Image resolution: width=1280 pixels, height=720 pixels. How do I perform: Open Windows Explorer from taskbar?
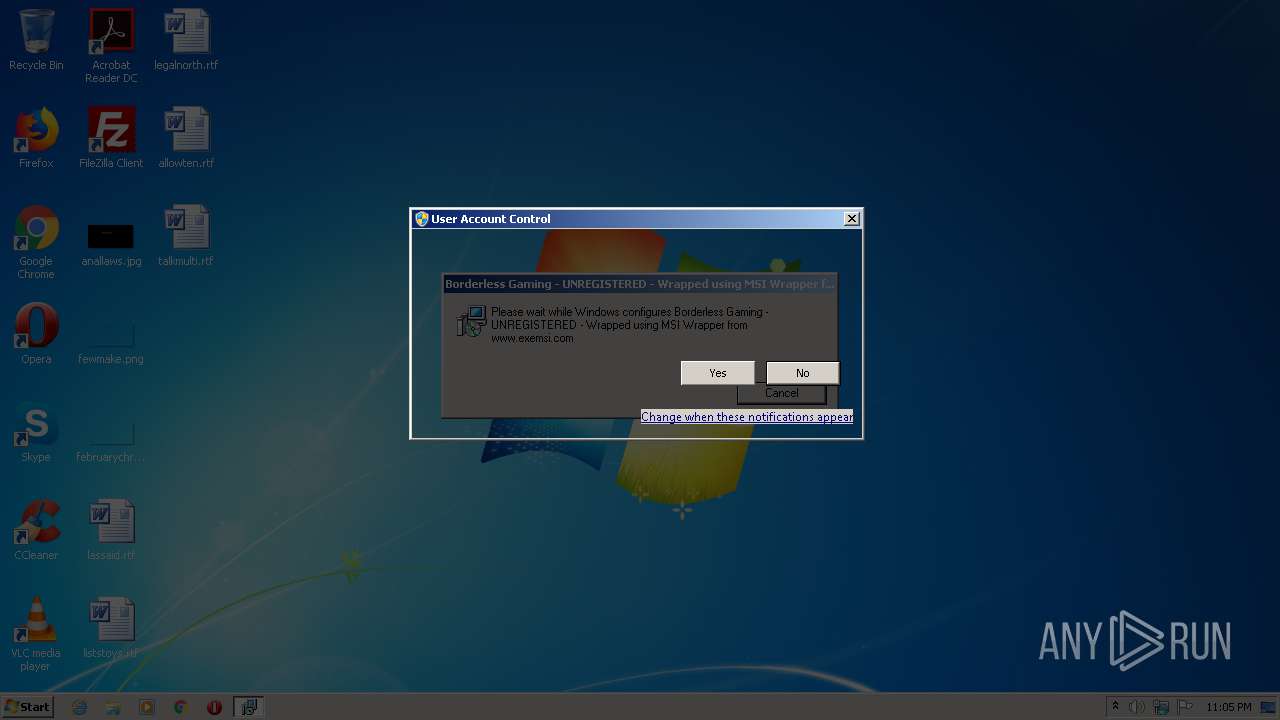coord(113,707)
